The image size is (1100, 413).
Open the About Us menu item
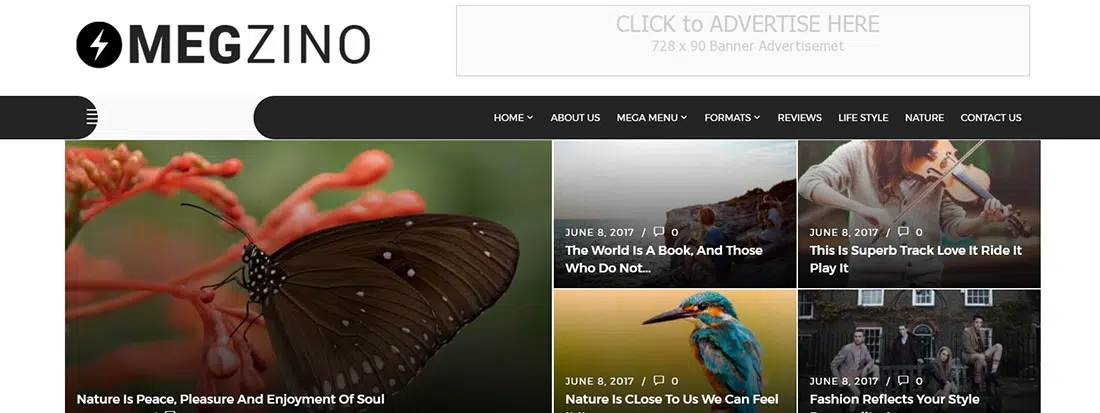[x=575, y=118]
